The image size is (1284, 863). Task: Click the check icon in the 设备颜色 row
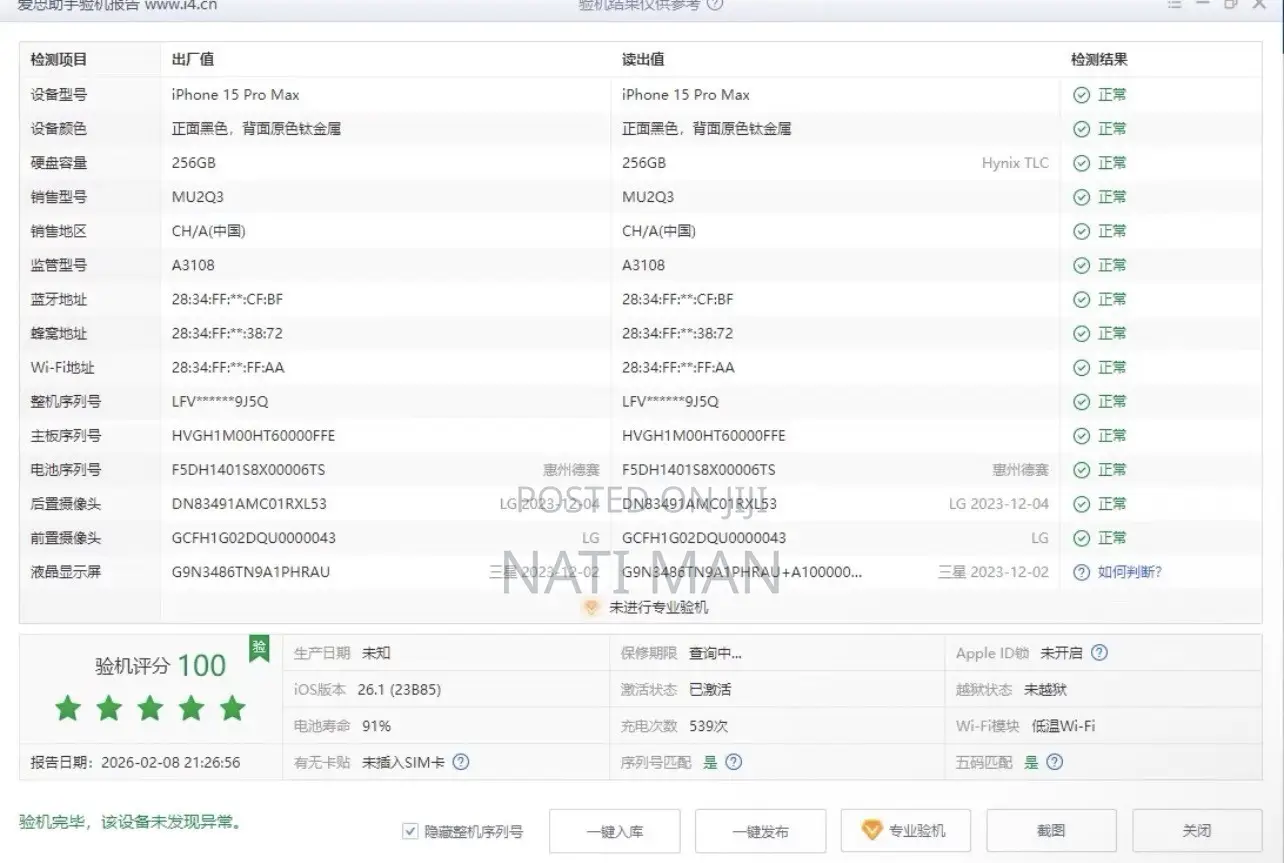(1081, 129)
